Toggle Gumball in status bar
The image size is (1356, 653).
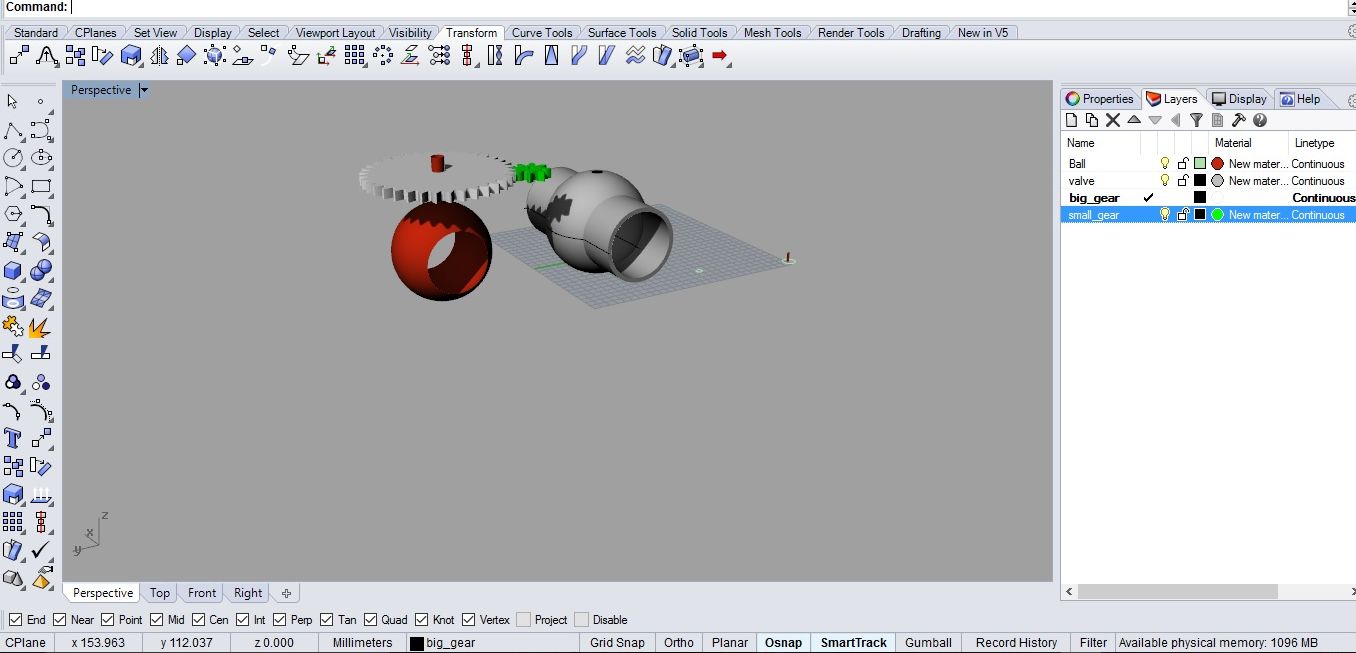point(928,643)
